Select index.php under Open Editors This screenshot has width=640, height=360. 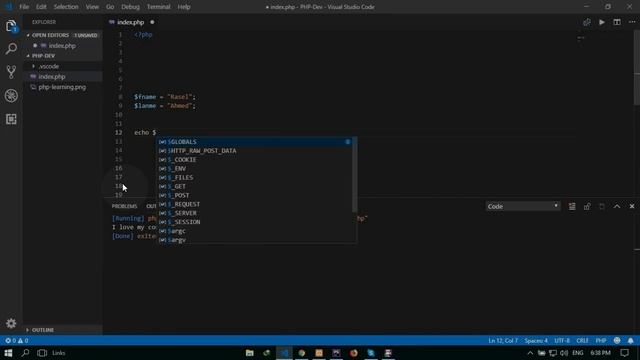click(62, 46)
